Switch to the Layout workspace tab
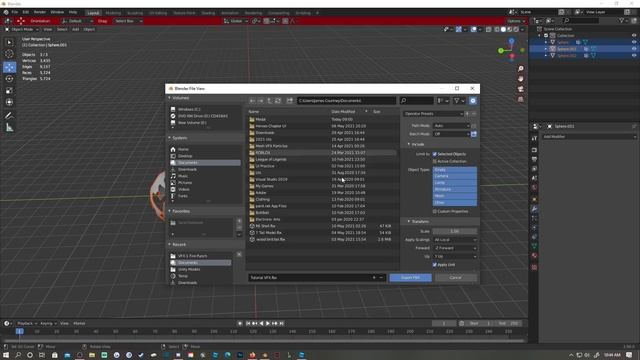Viewport: 640px width, 360px height. pyautogui.click(x=93, y=13)
